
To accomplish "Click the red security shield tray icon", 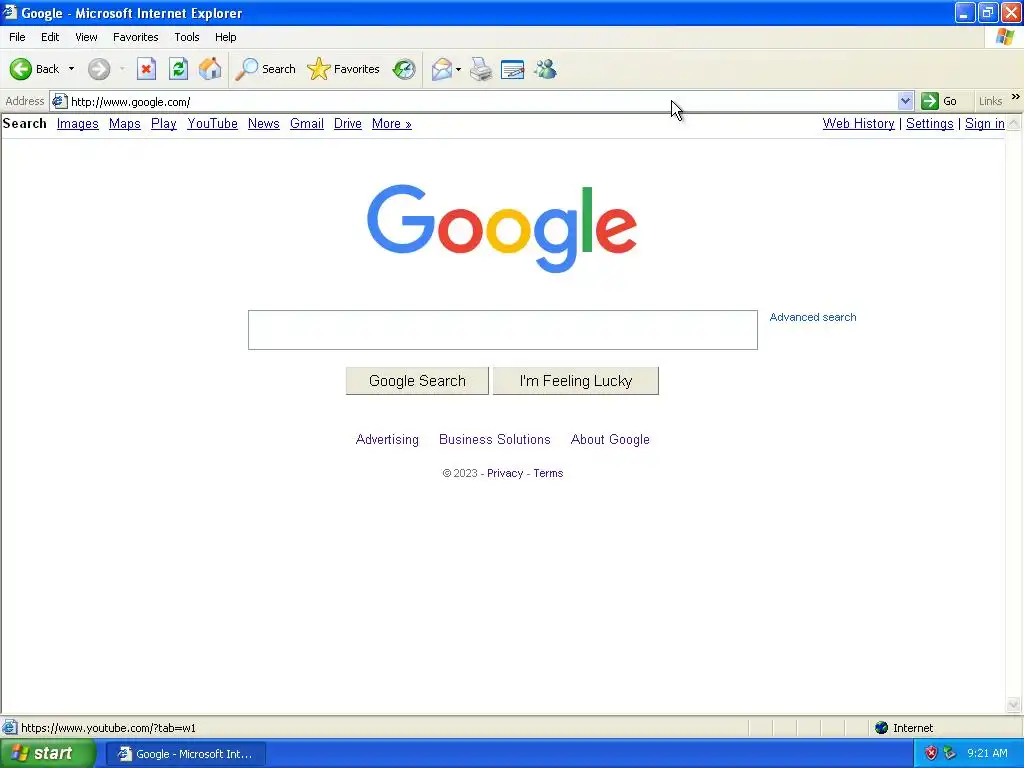I will tap(931, 754).
